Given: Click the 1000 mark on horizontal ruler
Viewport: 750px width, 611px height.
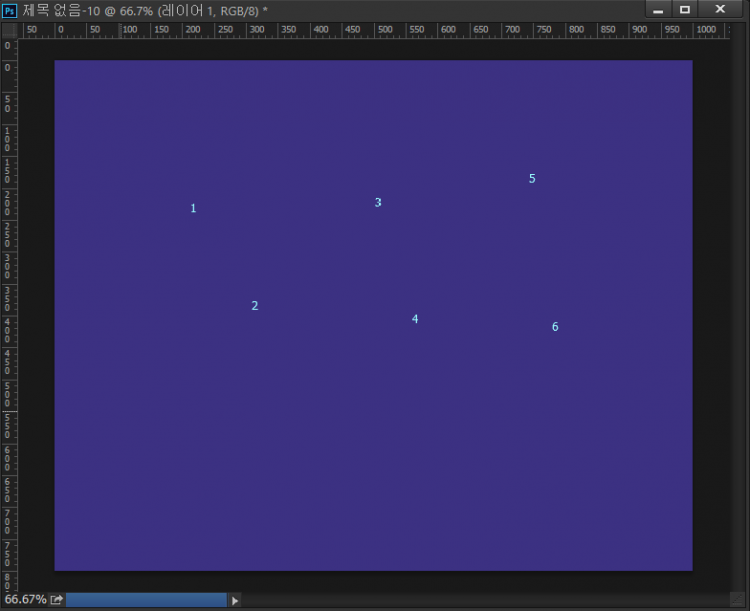Looking at the screenshot, I should click(x=706, y=31).
